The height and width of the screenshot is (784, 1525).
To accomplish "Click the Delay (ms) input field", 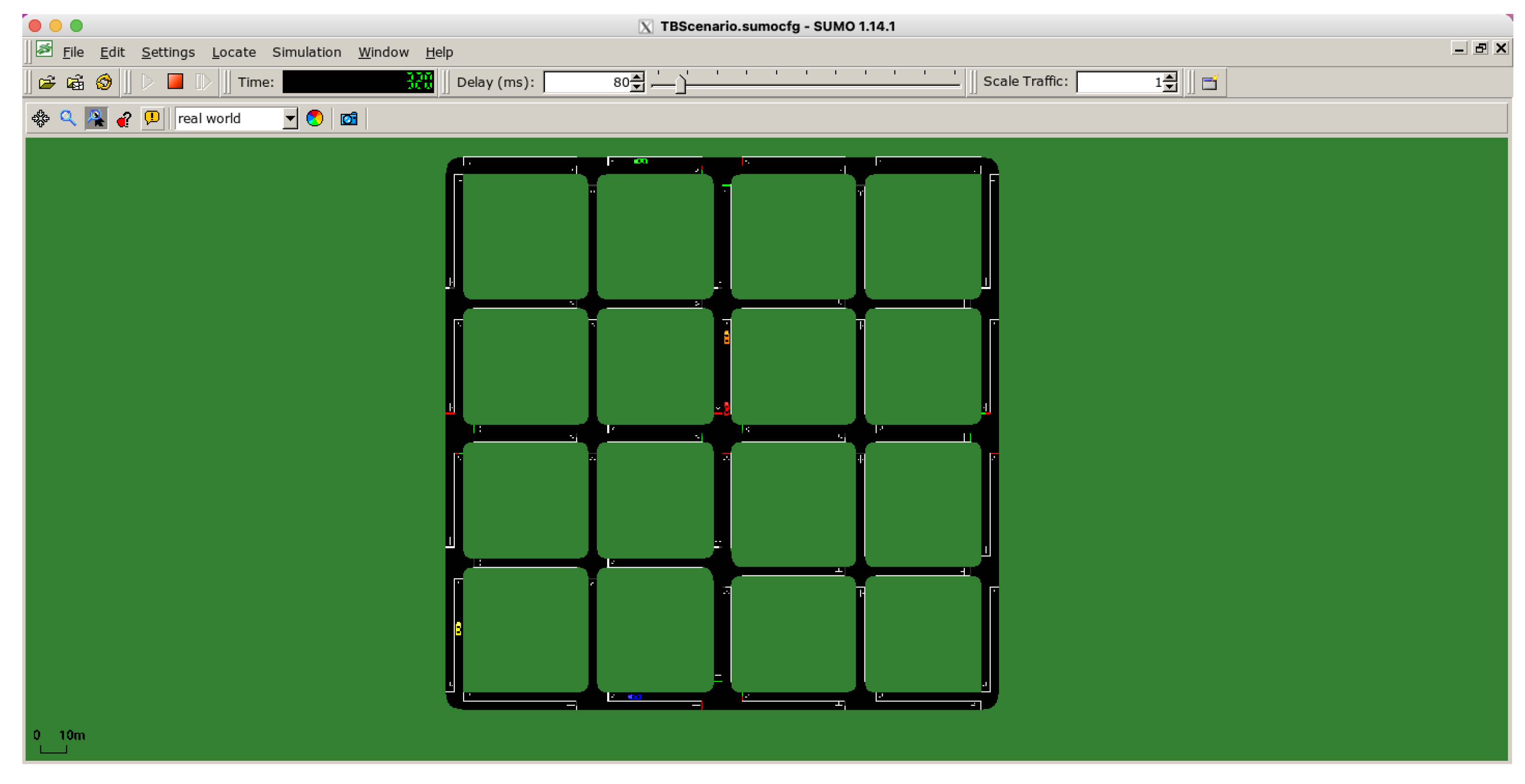I will pyautogui.click(x=586, y=82).
